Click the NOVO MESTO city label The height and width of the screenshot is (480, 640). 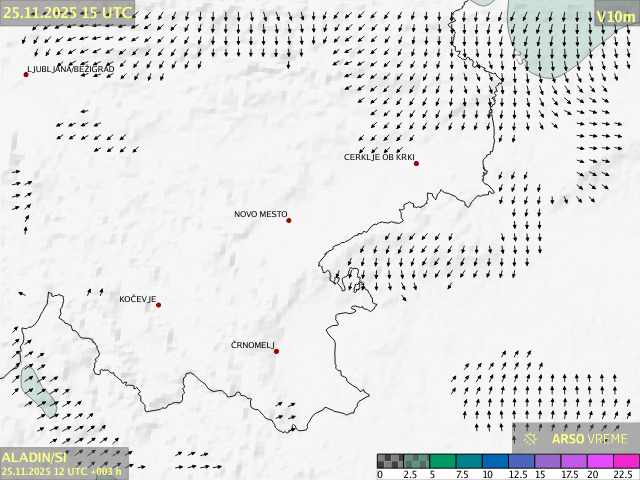coord(260,214)
